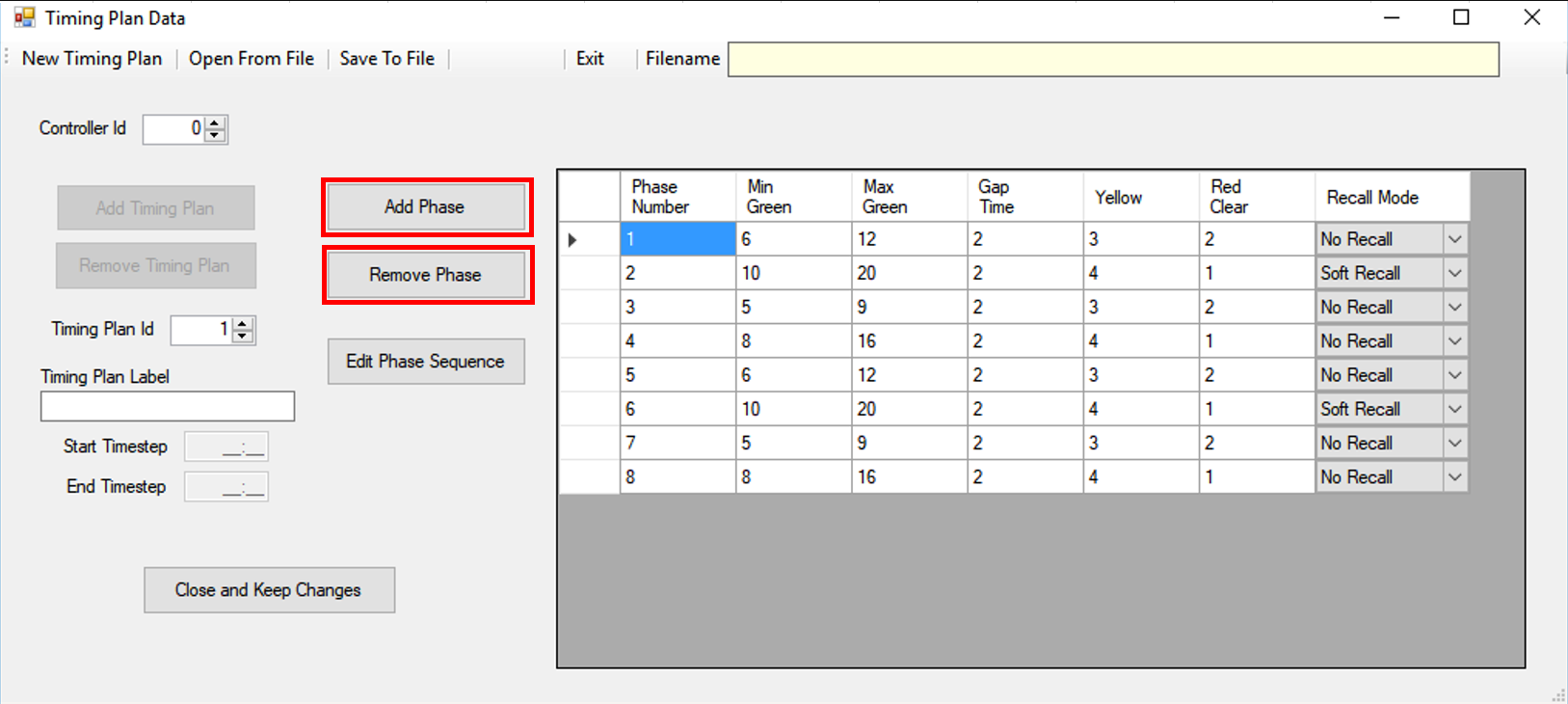The width and height of the screenshot is (1568, 704).
Task: Click Min Green cell in phase 1 row
Action: tap(793, 239)
